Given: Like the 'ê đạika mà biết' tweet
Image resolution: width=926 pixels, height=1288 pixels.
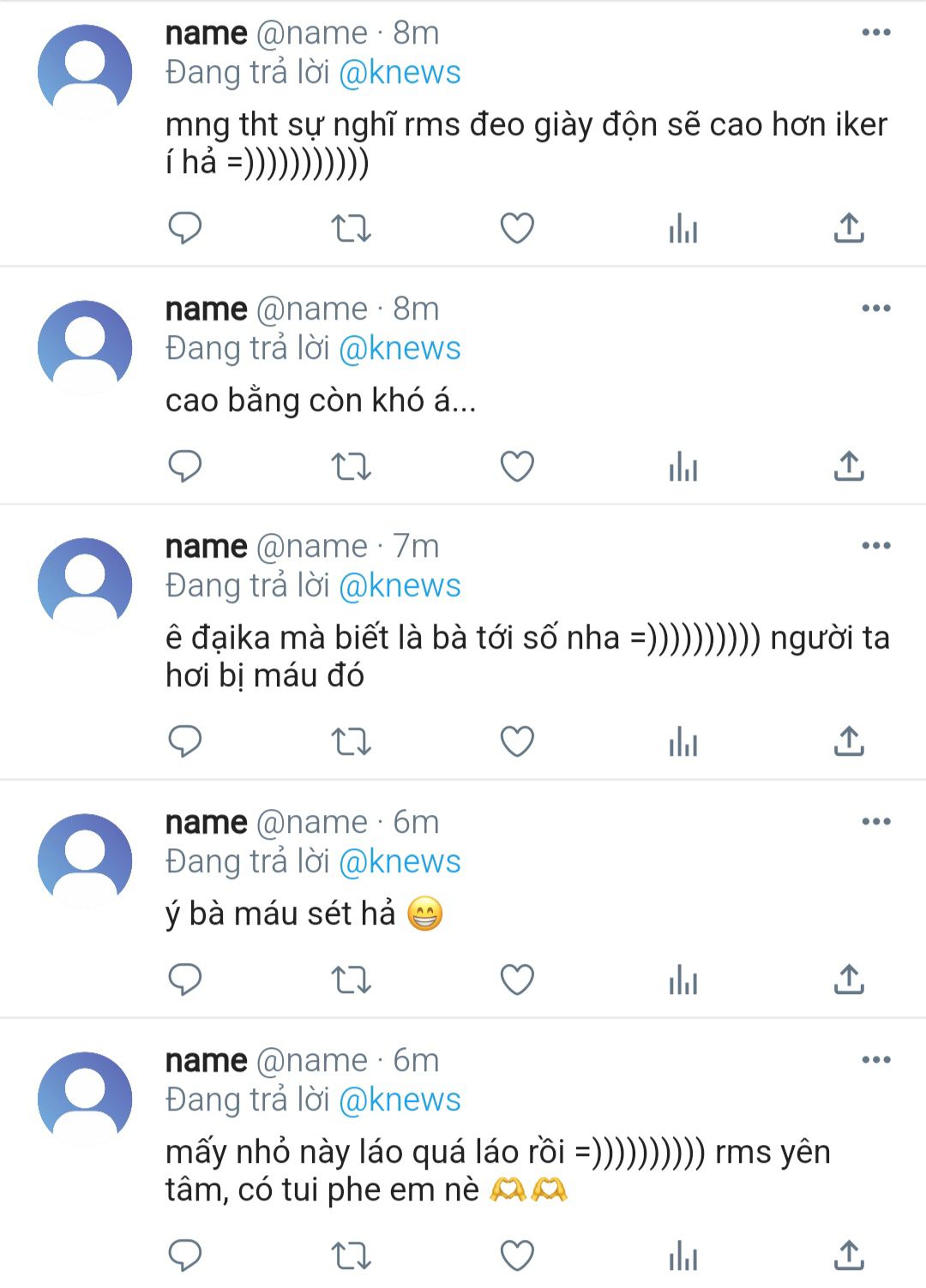Looking at the screenshot, I should coord(517,741).
